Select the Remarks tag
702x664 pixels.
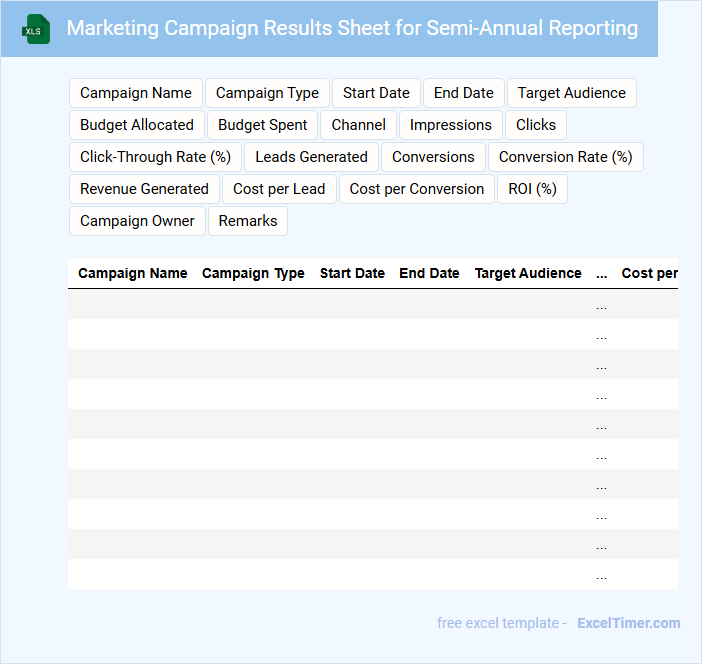coord(248,221)
